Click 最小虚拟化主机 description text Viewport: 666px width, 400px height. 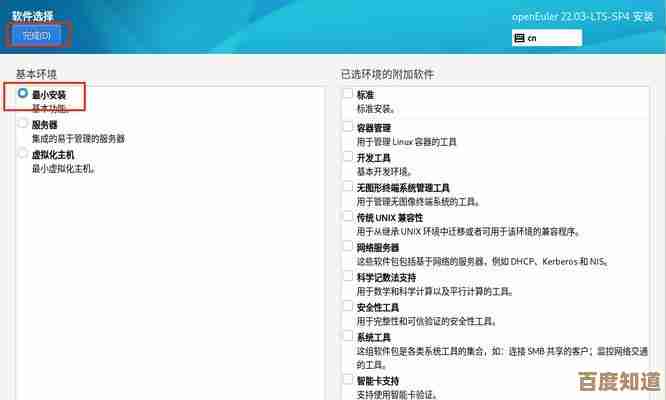[x=64, y=169]
